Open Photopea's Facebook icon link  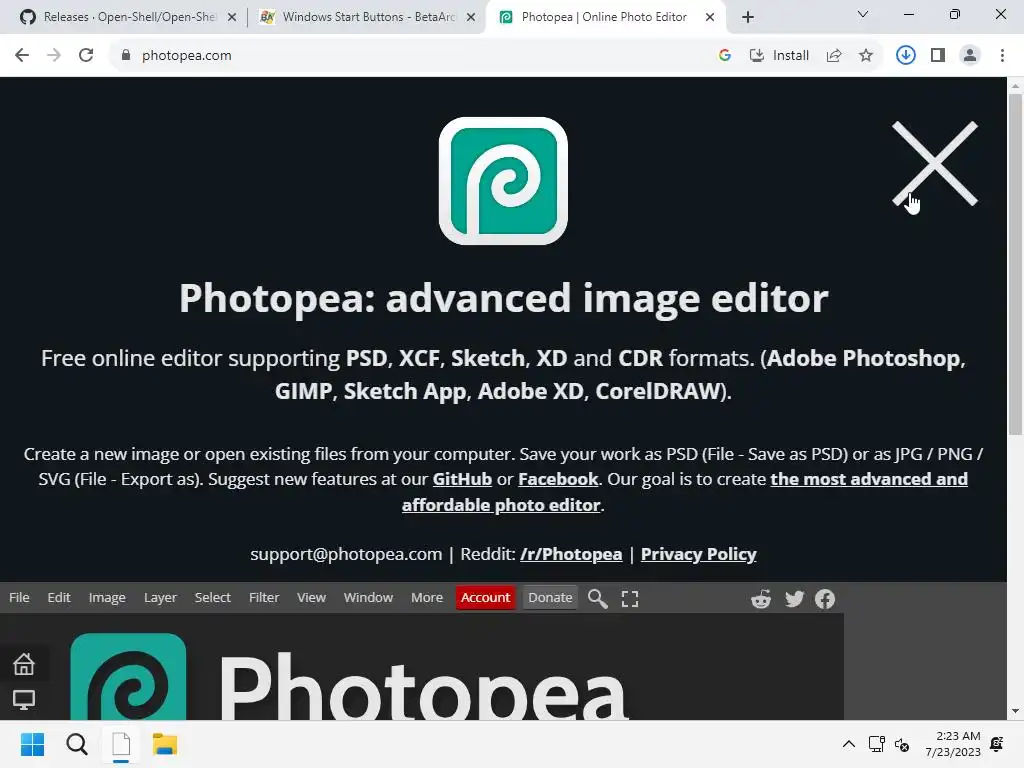pos(825,599)
